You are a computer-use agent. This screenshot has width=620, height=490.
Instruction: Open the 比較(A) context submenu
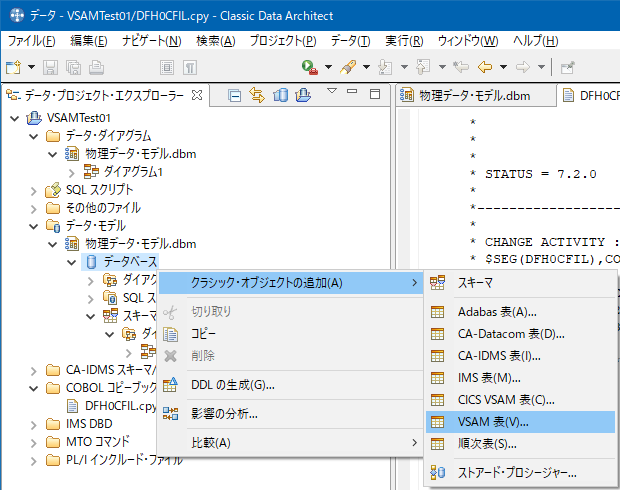(291, 443)
